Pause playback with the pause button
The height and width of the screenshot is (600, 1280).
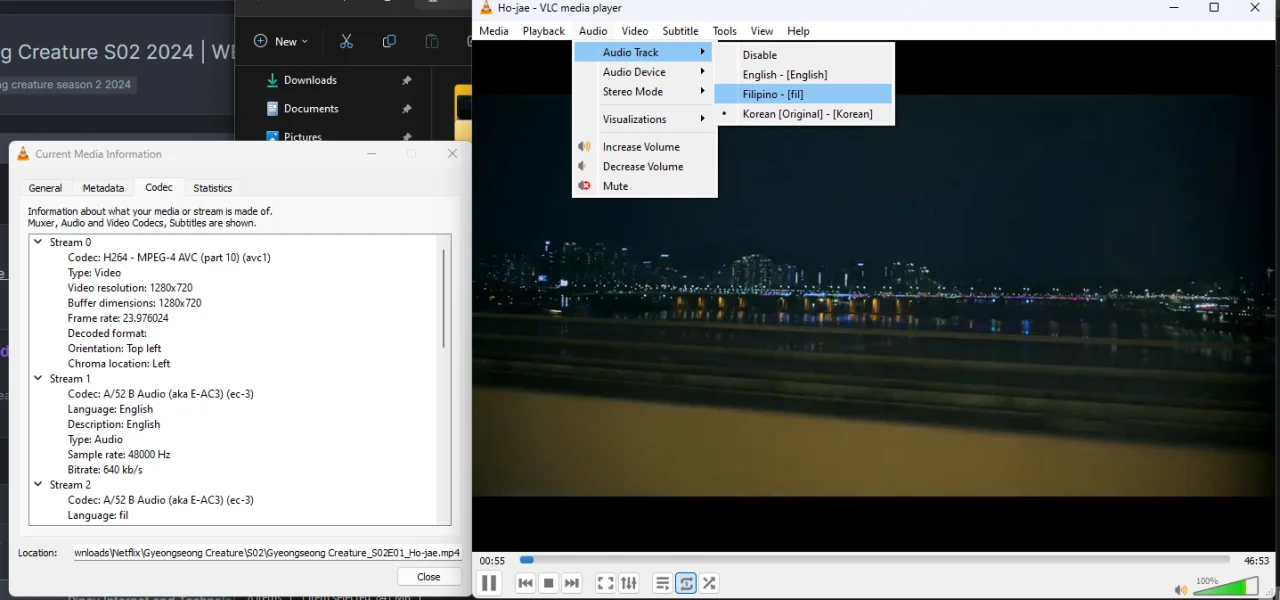tap(489, 583)
